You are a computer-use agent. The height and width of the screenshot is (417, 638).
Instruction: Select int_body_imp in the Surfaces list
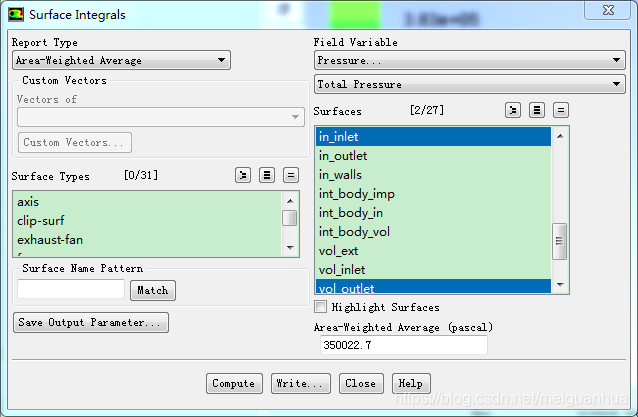pyautogui.click(x=433, y=194)
